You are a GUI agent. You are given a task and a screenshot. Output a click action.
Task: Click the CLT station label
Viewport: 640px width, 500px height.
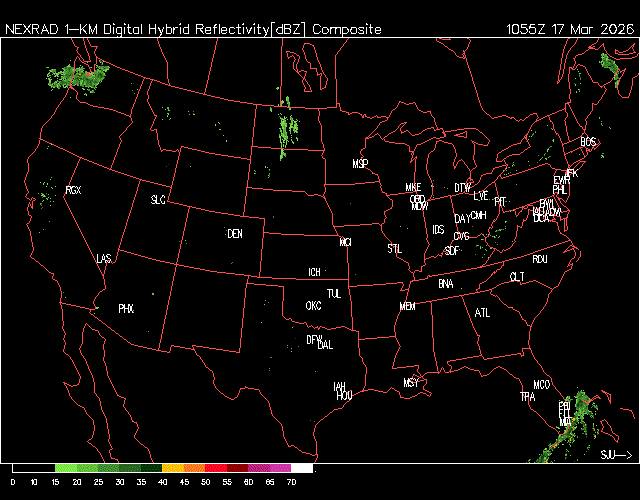click(x=517, y=276)
